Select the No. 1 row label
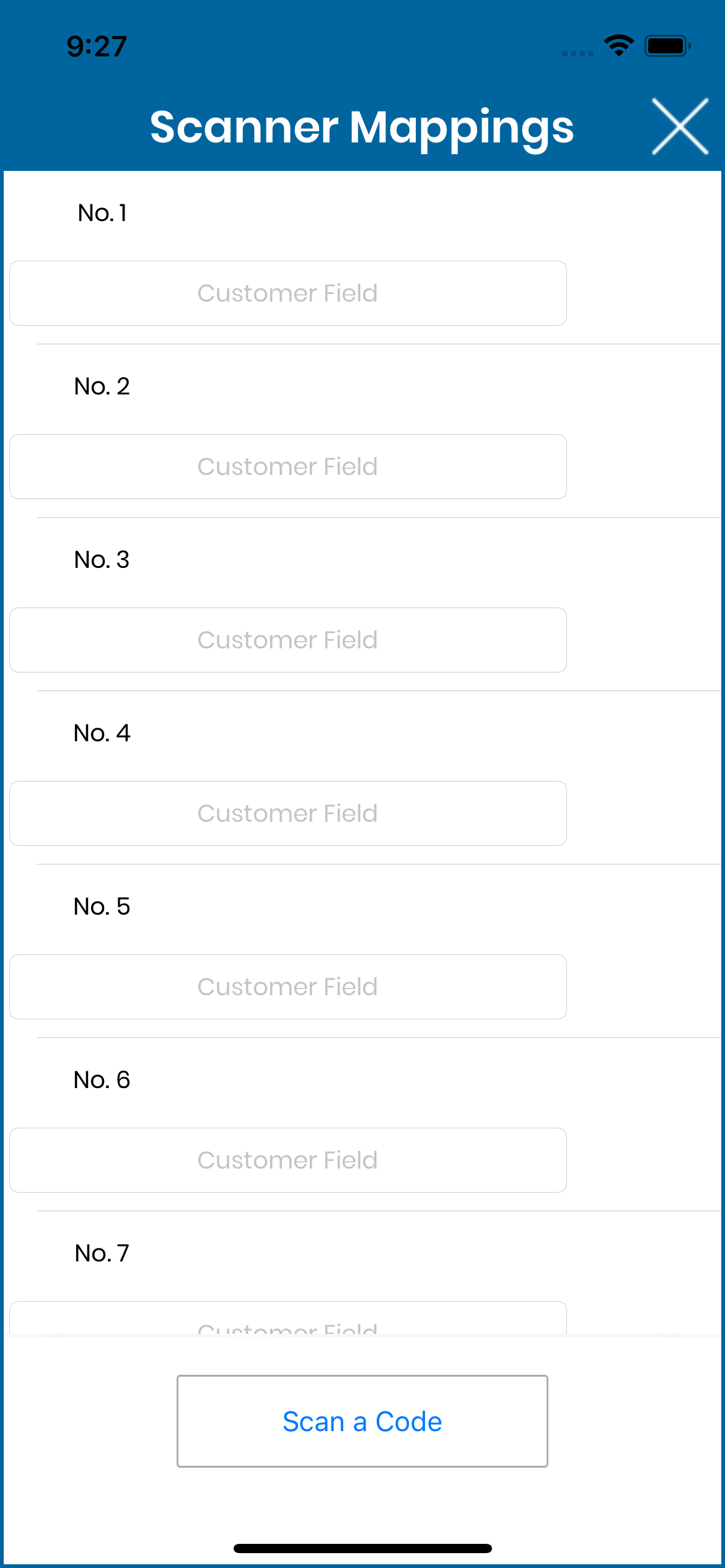Screen dimensions: 725x1568 pyautogui.click(x=102, y=212)
